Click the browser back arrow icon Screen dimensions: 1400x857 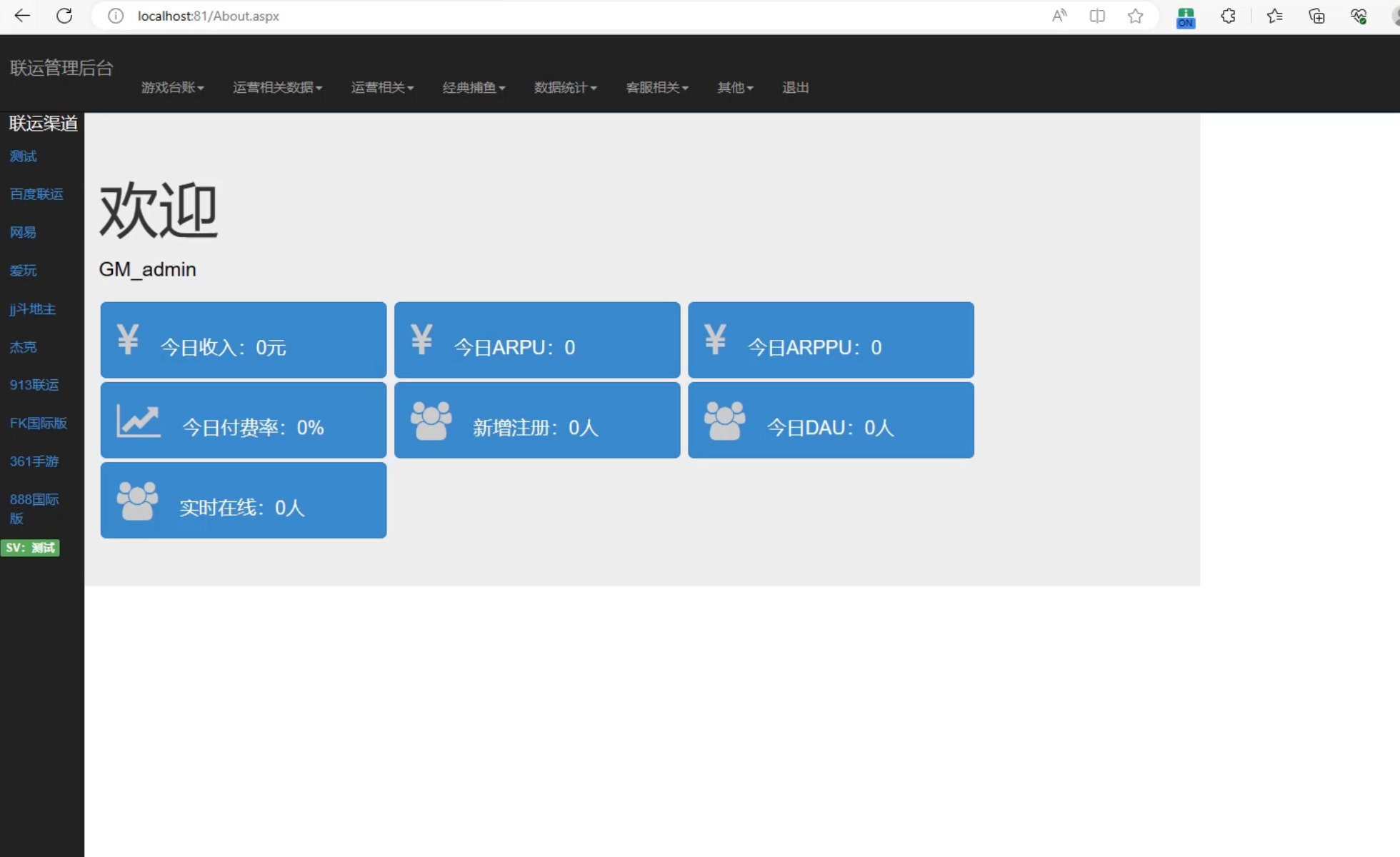tap(22, 16)
